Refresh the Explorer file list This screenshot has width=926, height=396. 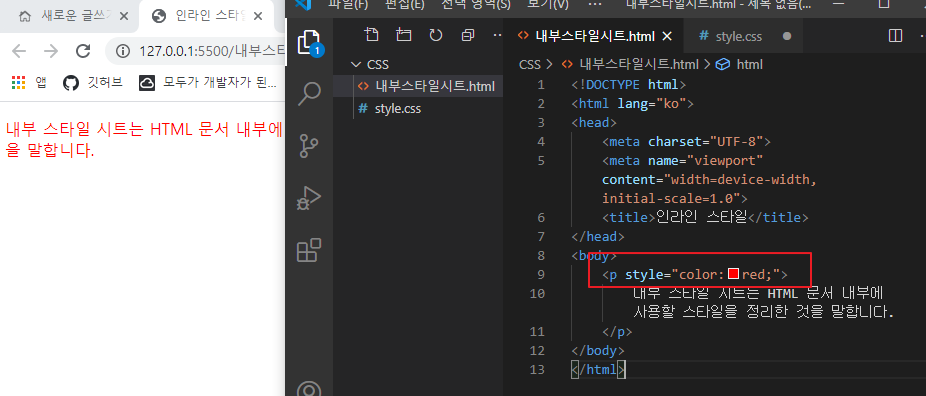point(436,36)
